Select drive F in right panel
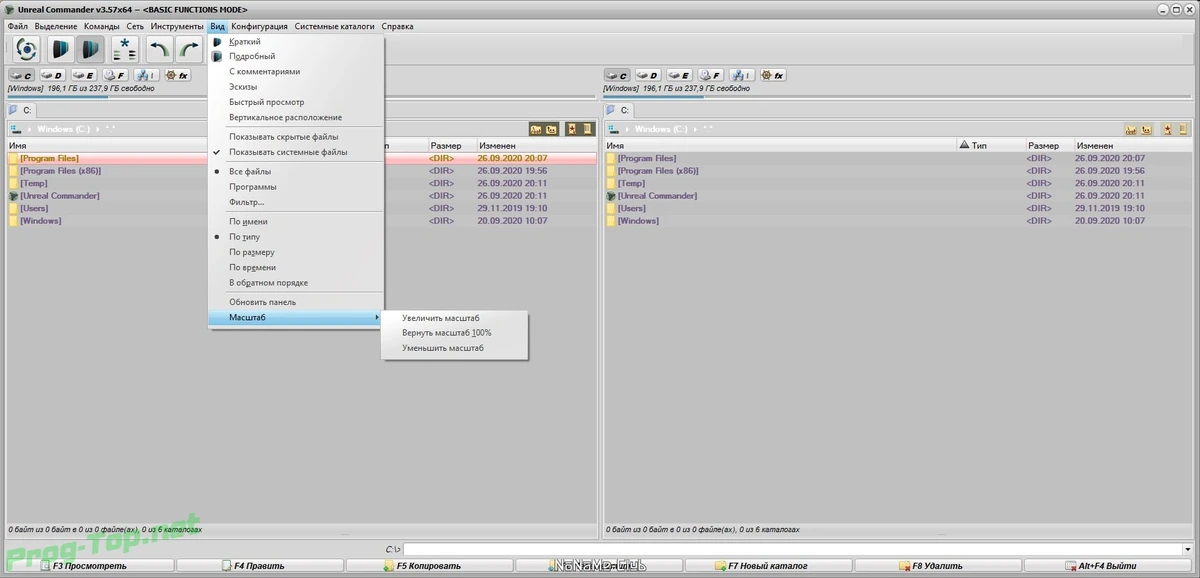Viewport: 1200px width, 578px height. [x=710, y=75]
